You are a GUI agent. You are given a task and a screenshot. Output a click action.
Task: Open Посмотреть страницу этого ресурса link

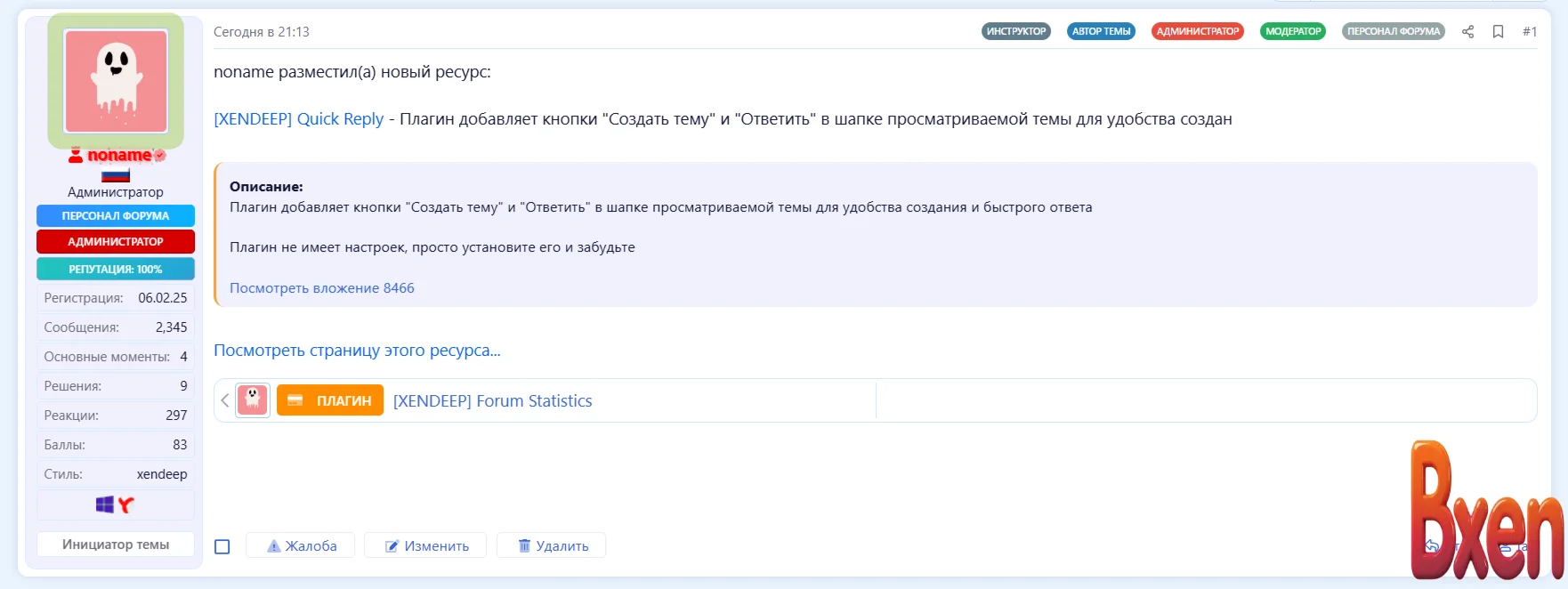click(x=357, y=351)
